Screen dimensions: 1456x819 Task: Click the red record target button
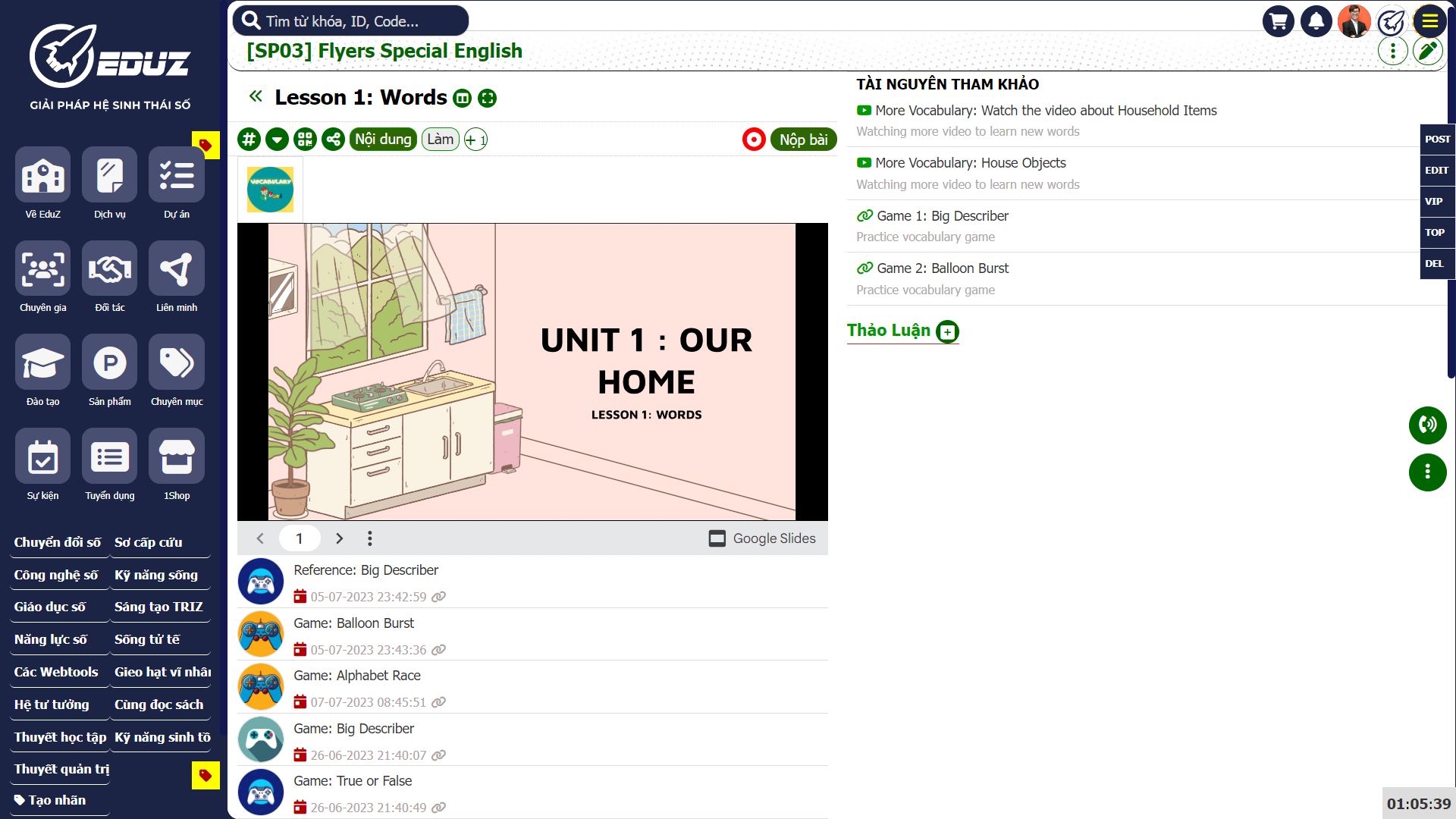point(753,140)
